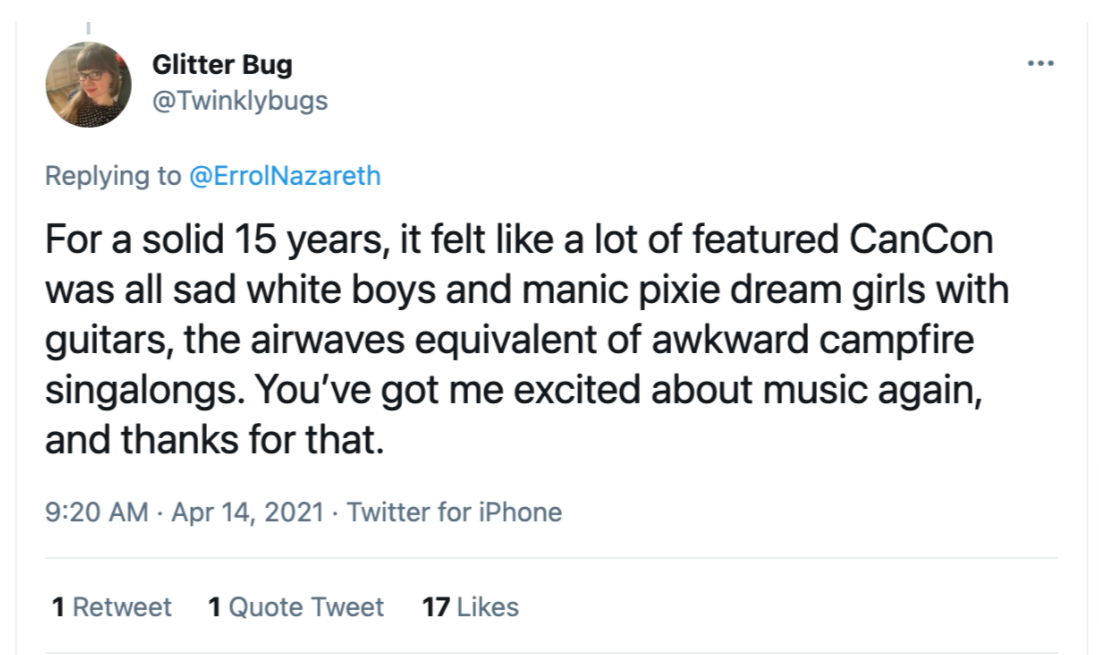Click the 9:20 AM timestamp
The height and width of the screenshot is (655, 1099).
pos(96,513)
